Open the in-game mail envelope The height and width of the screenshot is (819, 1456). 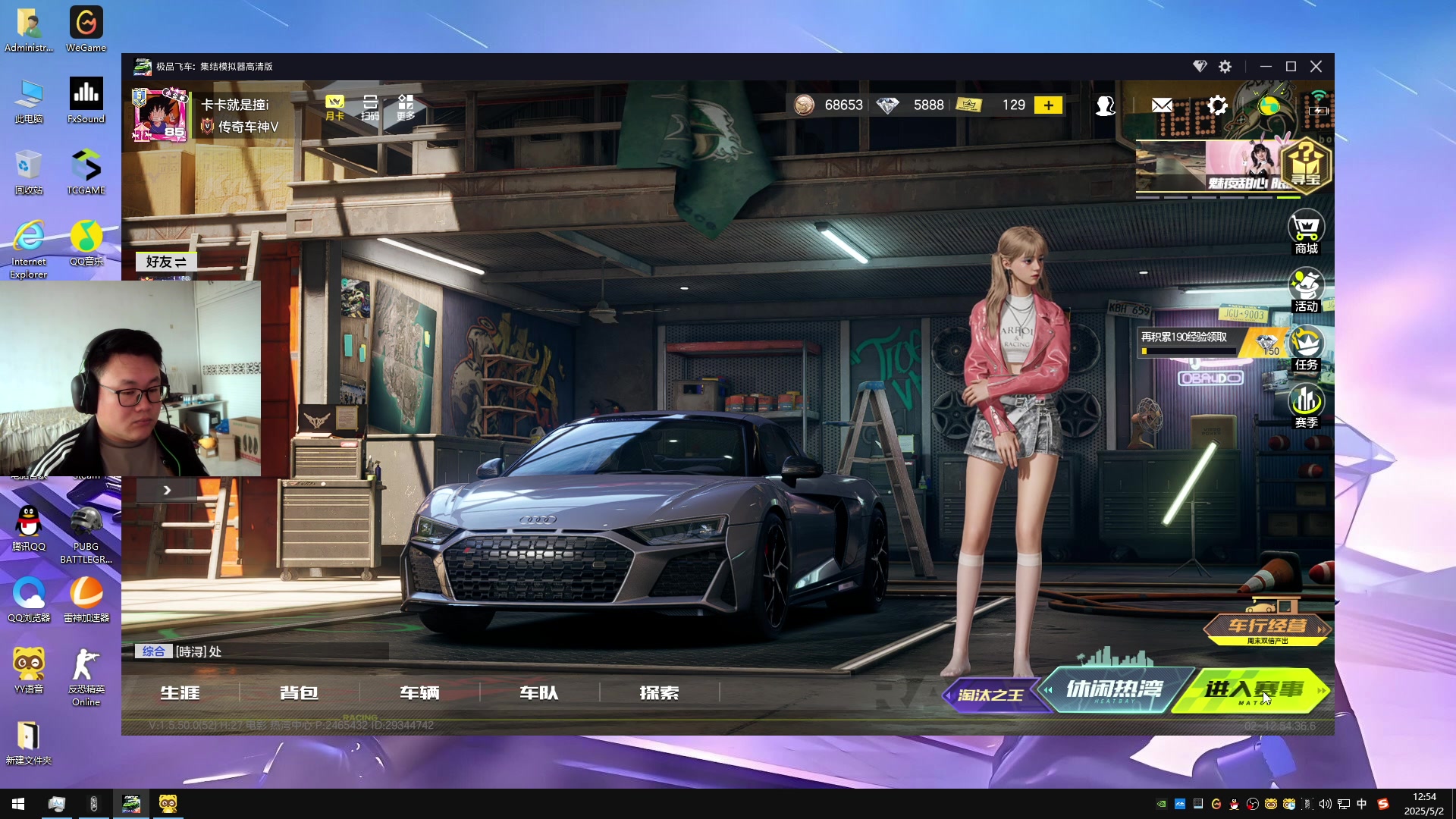point(1162,105)
